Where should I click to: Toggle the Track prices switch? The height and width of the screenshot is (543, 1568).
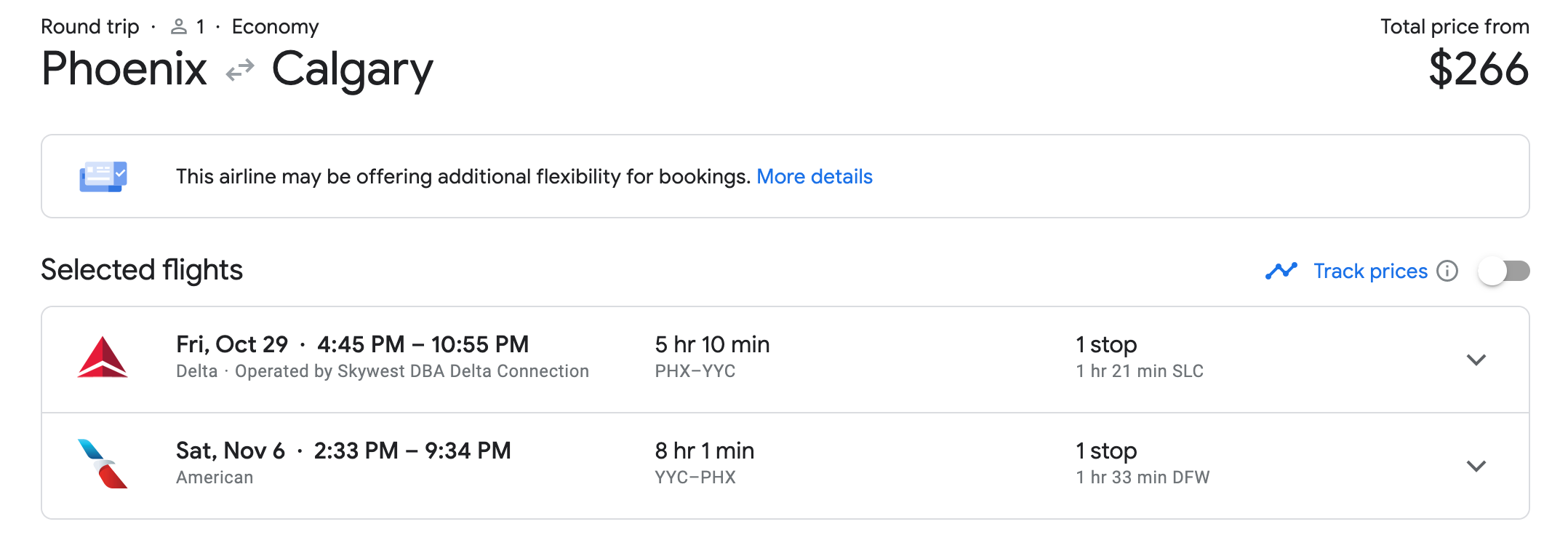tap(1503, 271)
